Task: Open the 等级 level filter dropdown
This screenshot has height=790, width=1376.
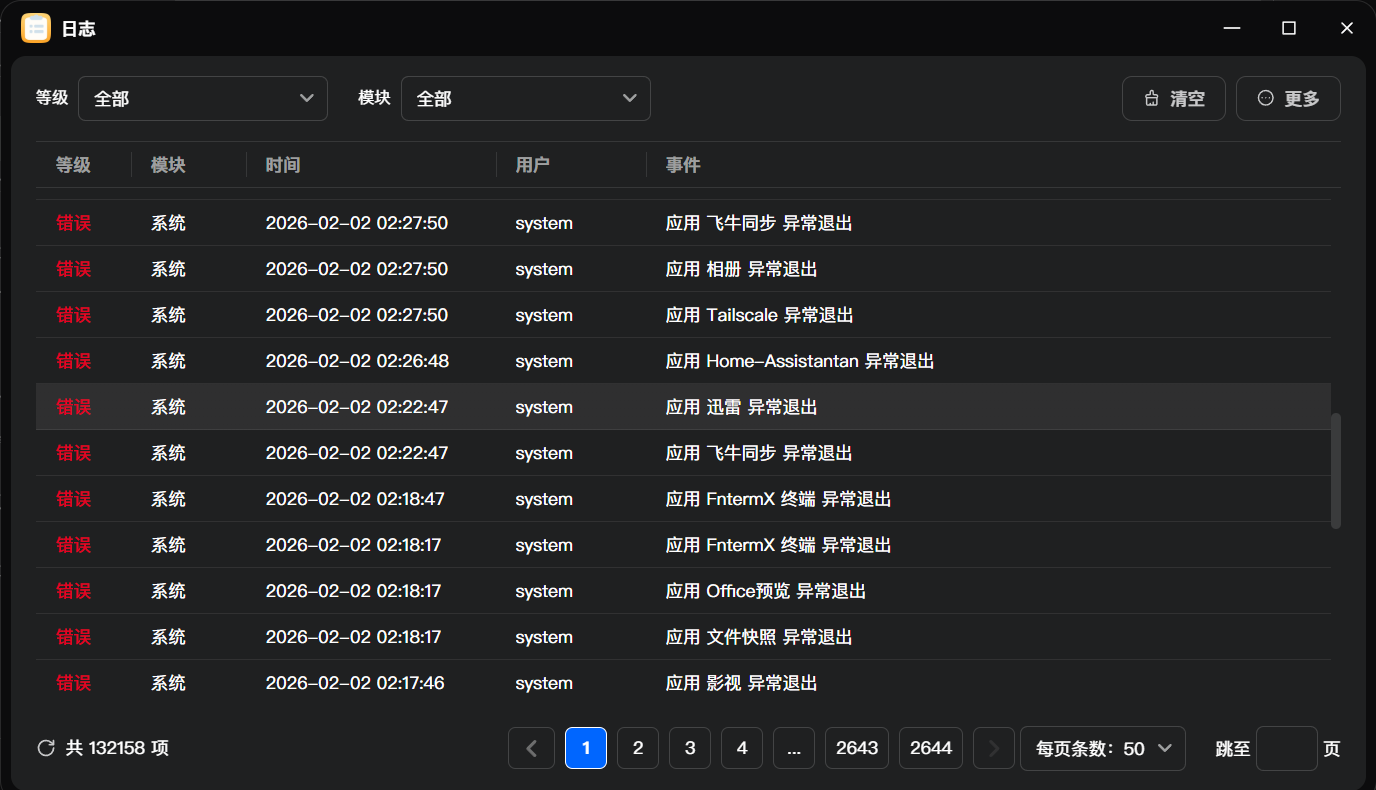Action: tap(203, 99)
